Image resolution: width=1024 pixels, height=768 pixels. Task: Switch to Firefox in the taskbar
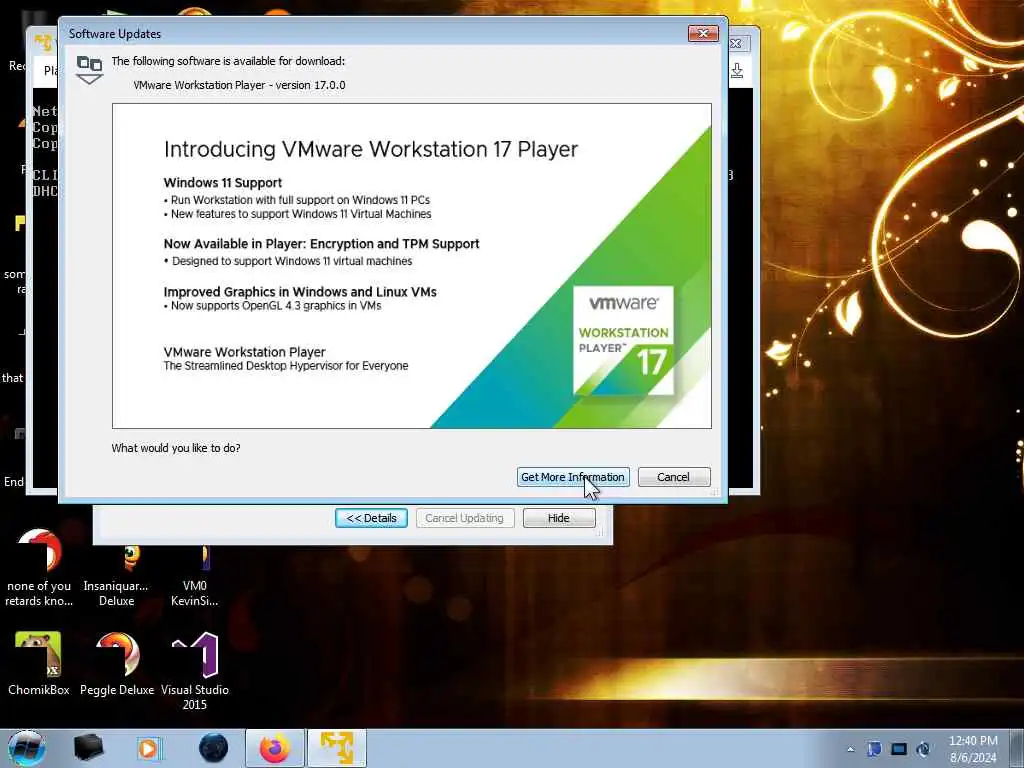pos(275,748)
